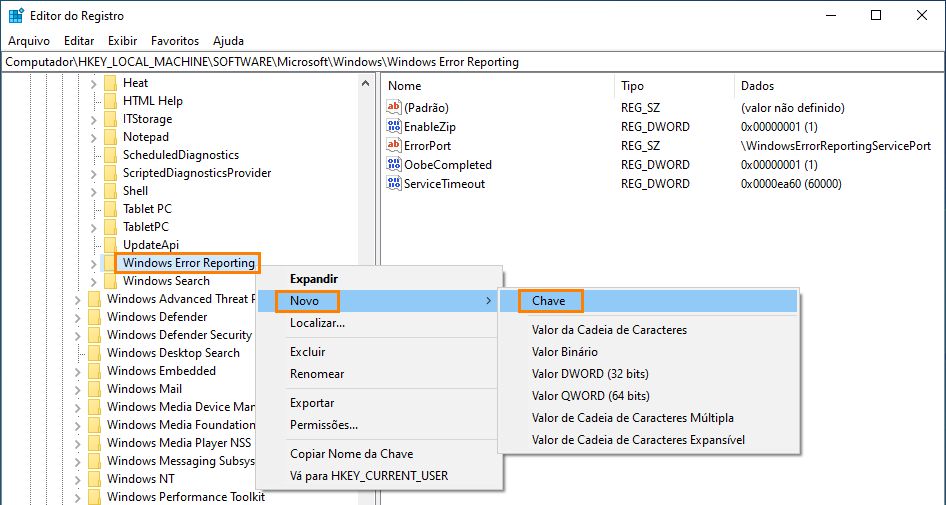Image resolution: width=946 pixels, height=505 pixels.
Task: Expand the Windows Search key arrow
Action: pyautogui.click(x=94, y=282)
